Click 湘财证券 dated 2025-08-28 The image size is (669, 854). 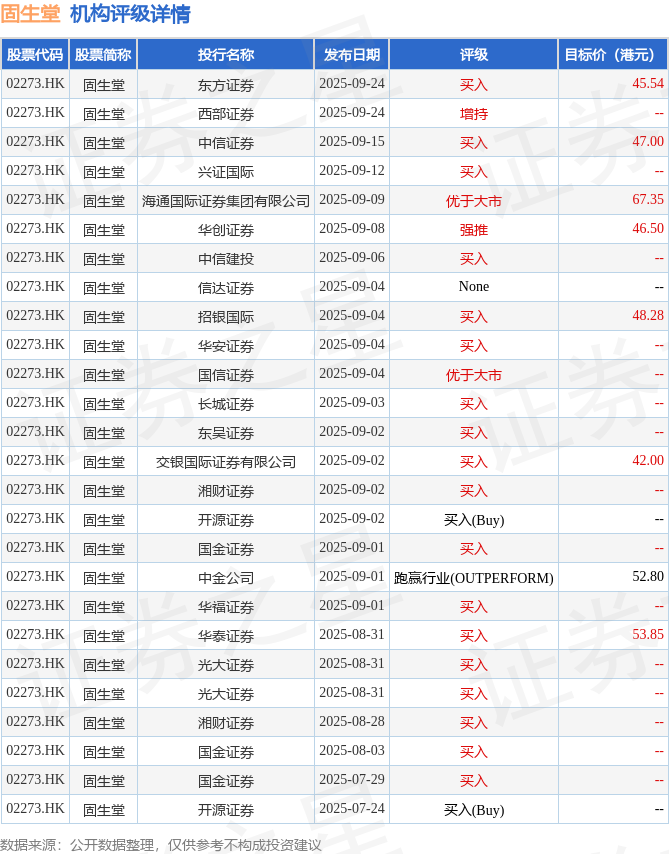coord(226,722)
